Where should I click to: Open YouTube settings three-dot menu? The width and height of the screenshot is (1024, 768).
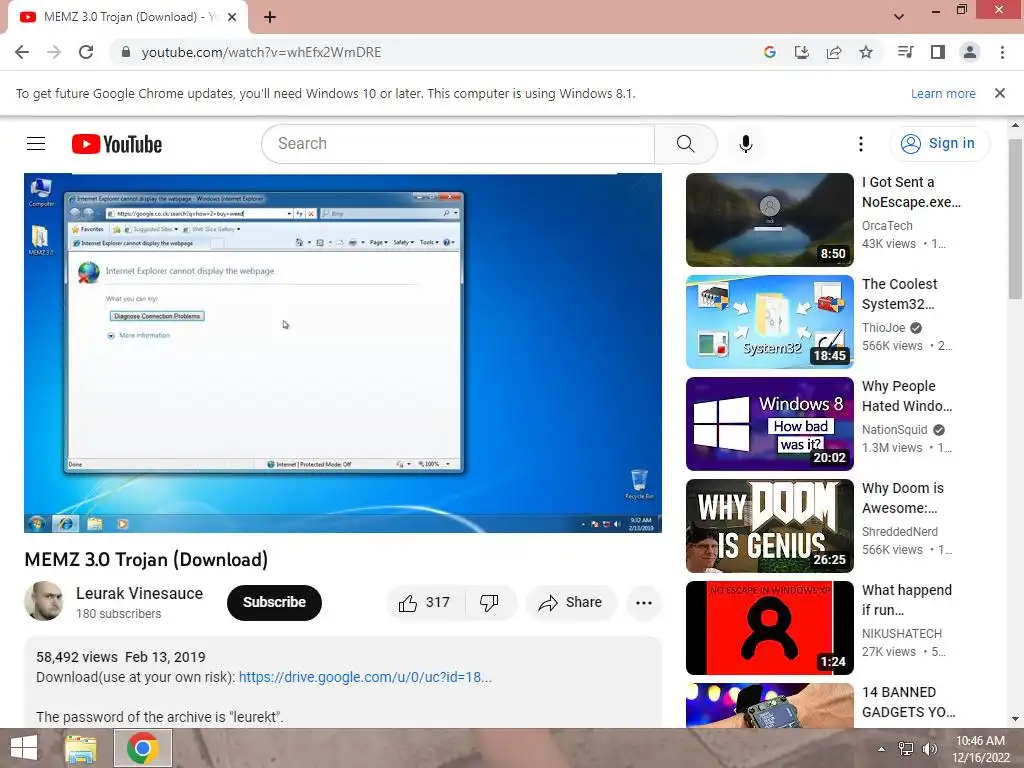pos(861,144)
